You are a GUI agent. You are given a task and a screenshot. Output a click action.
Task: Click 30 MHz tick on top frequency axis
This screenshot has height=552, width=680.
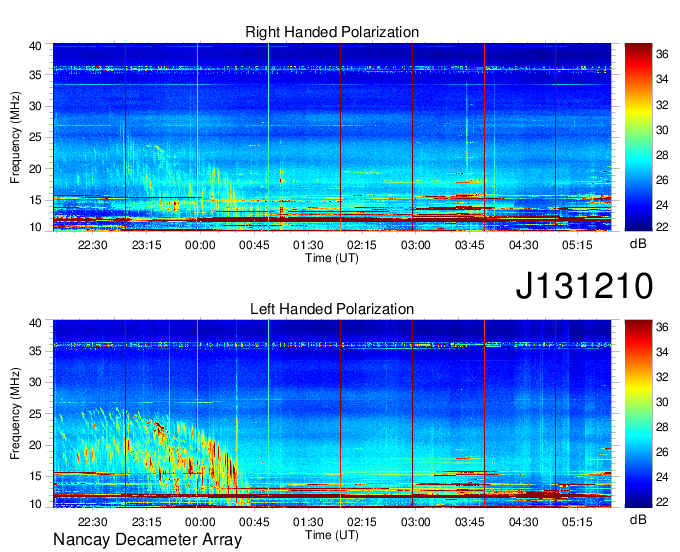[x=35, y=106]
